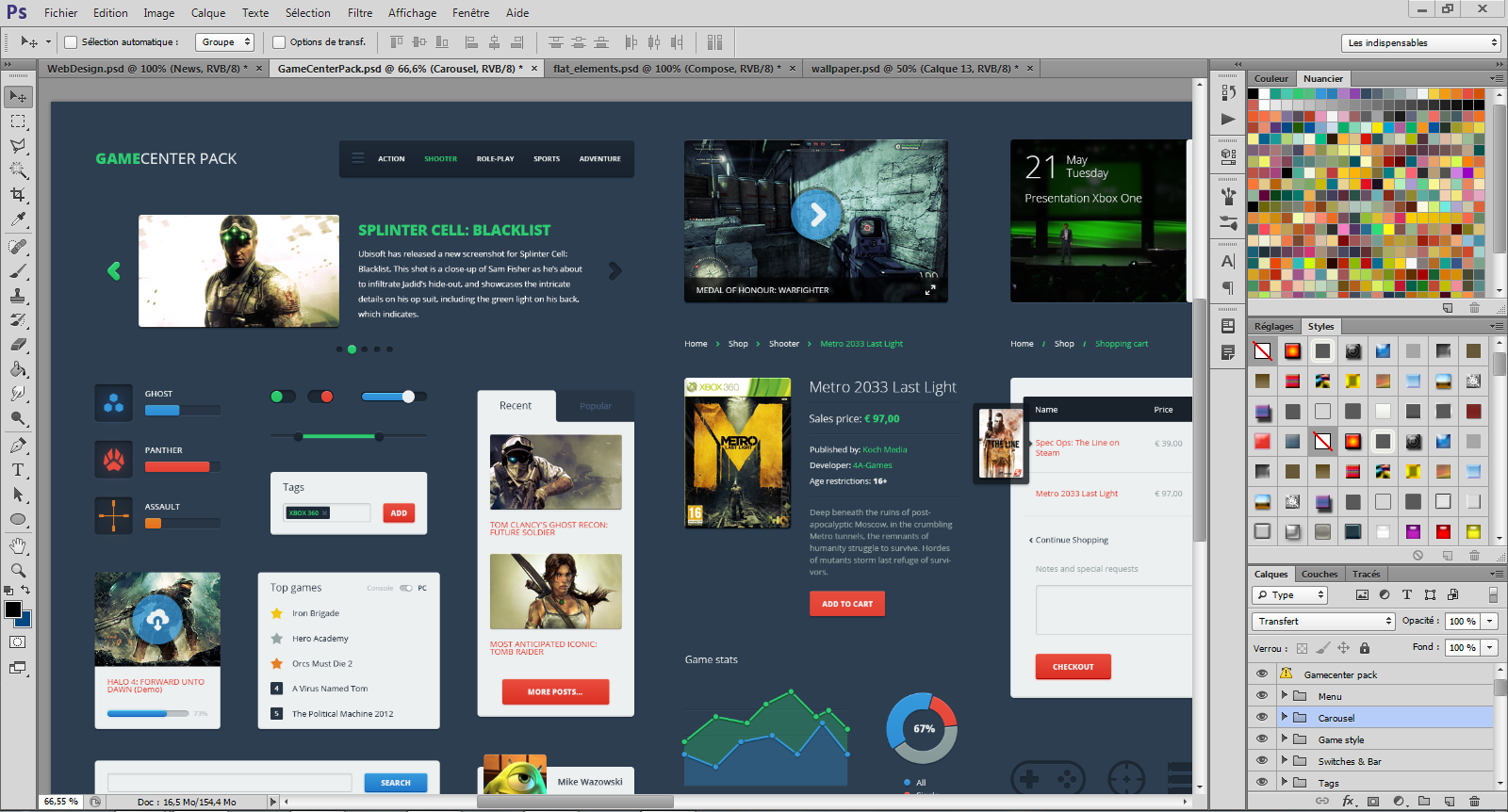Hide the Switches & Bar layer group
Viewport: 1508px width, 812px height.
click(1262, 760)
